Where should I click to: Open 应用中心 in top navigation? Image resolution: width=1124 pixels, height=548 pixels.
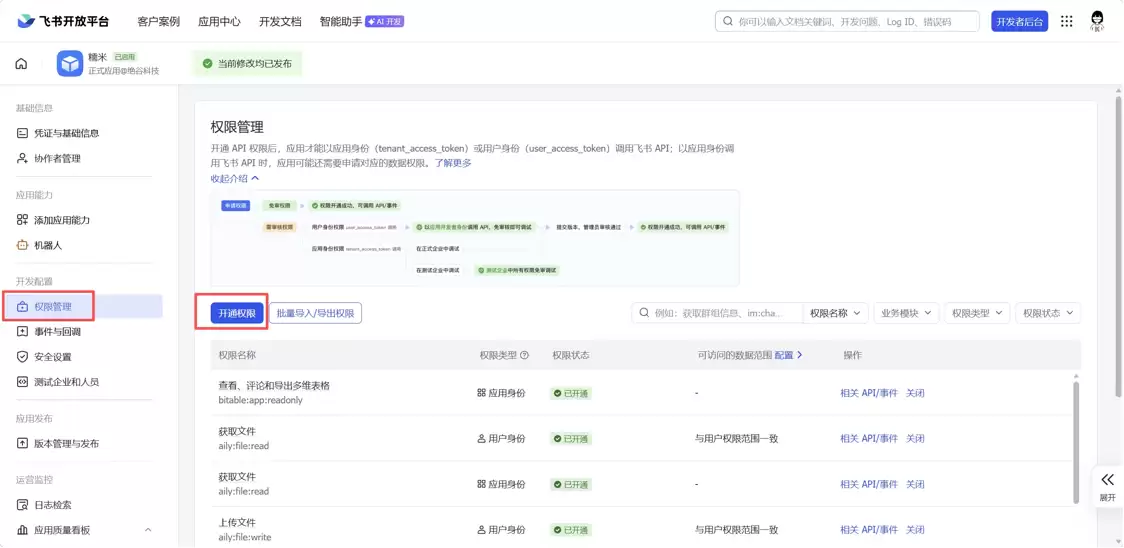coord(219,22)
